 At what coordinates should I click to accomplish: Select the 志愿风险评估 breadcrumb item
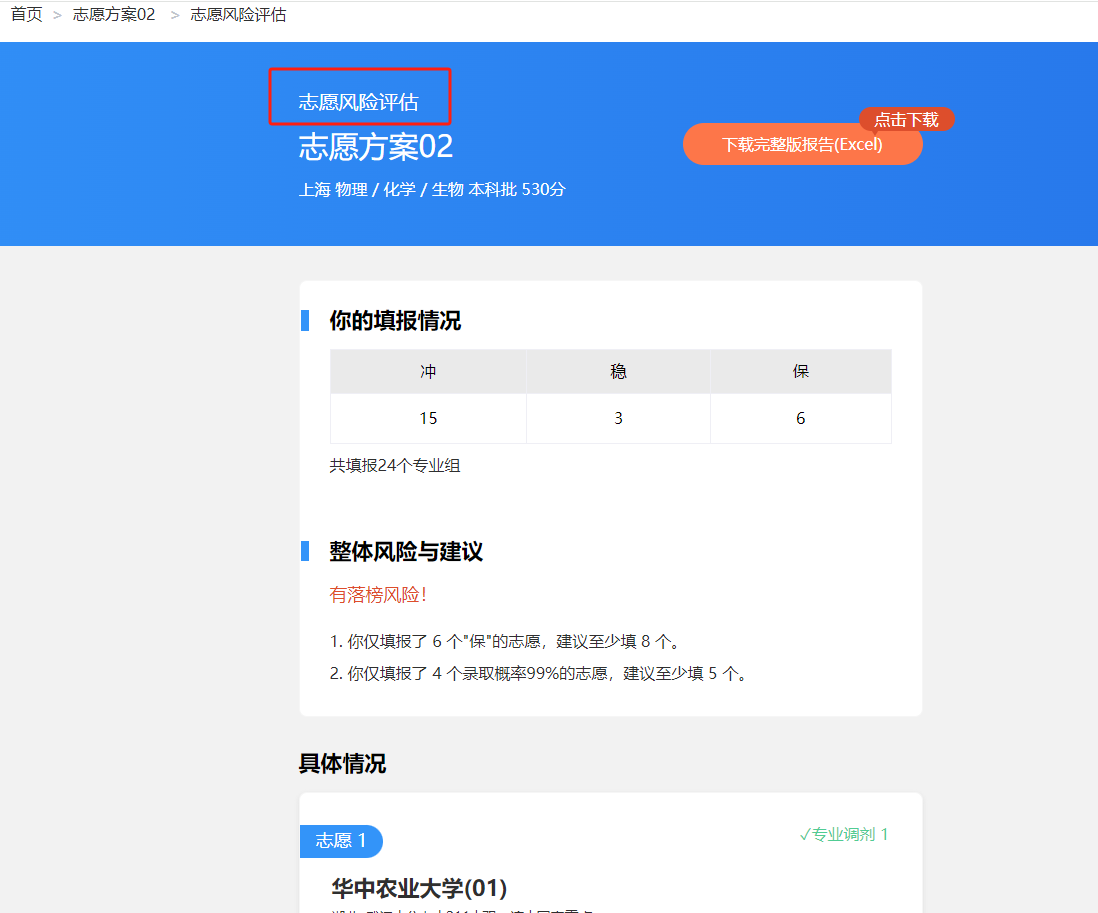click(238, 15)
